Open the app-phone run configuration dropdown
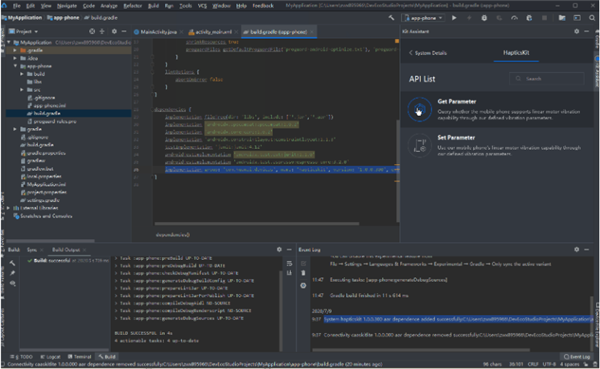 tap(424, 18)
